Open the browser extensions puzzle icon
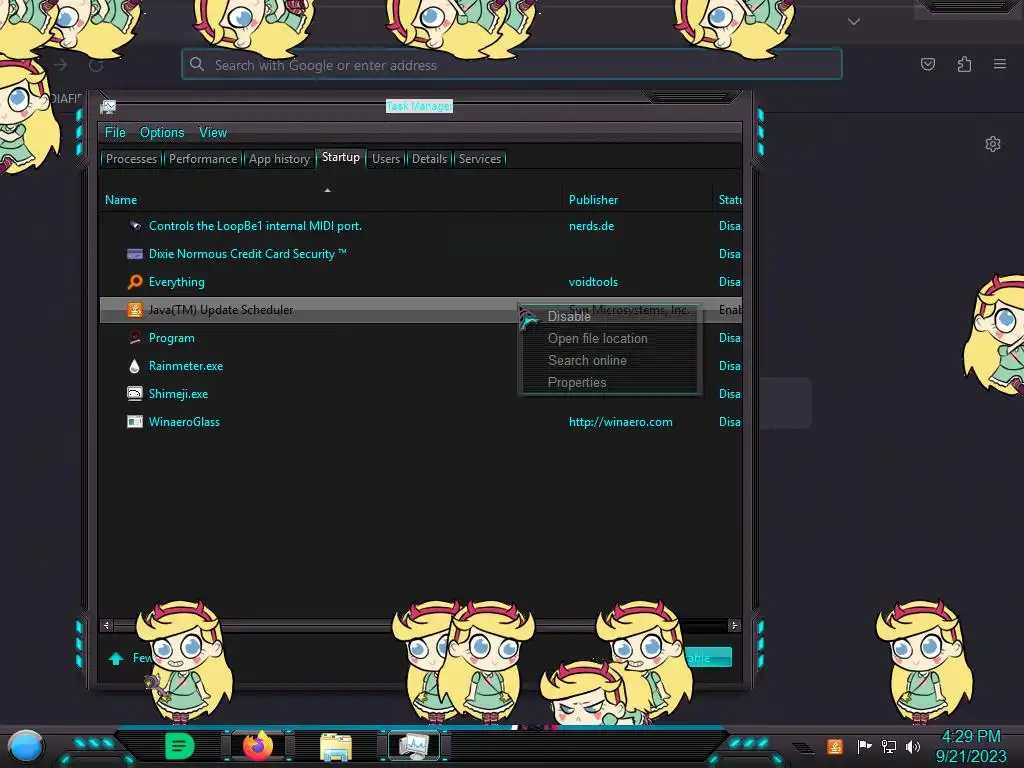 [964, 64]
